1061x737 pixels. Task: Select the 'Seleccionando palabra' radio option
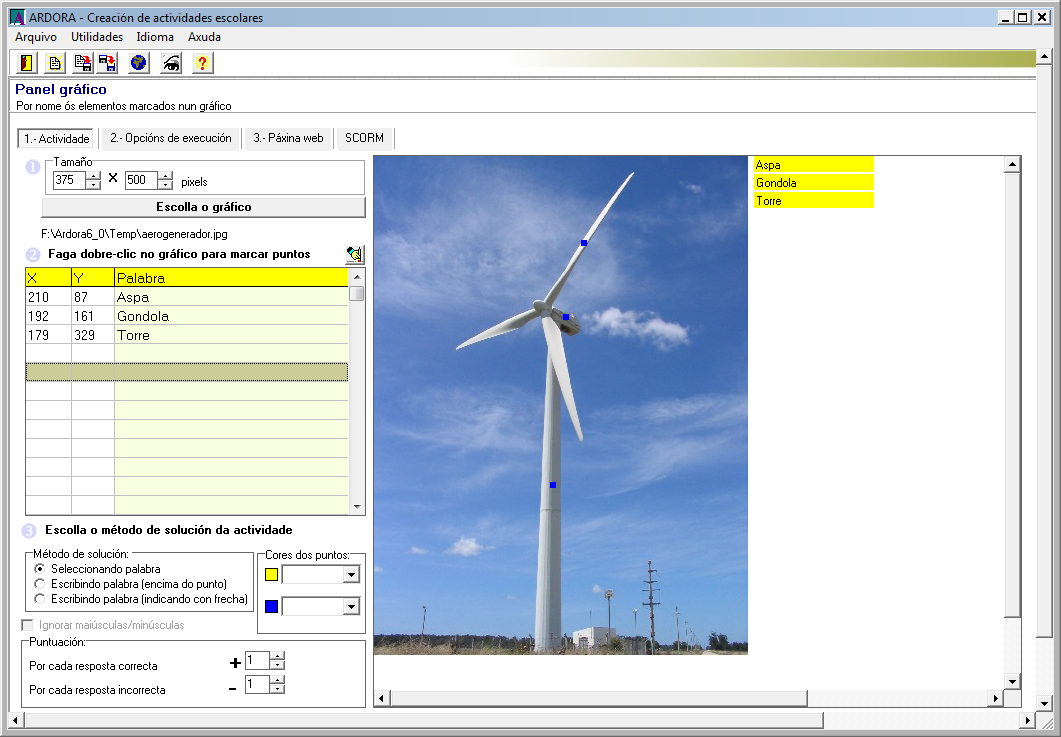click(x=40, y=569)
